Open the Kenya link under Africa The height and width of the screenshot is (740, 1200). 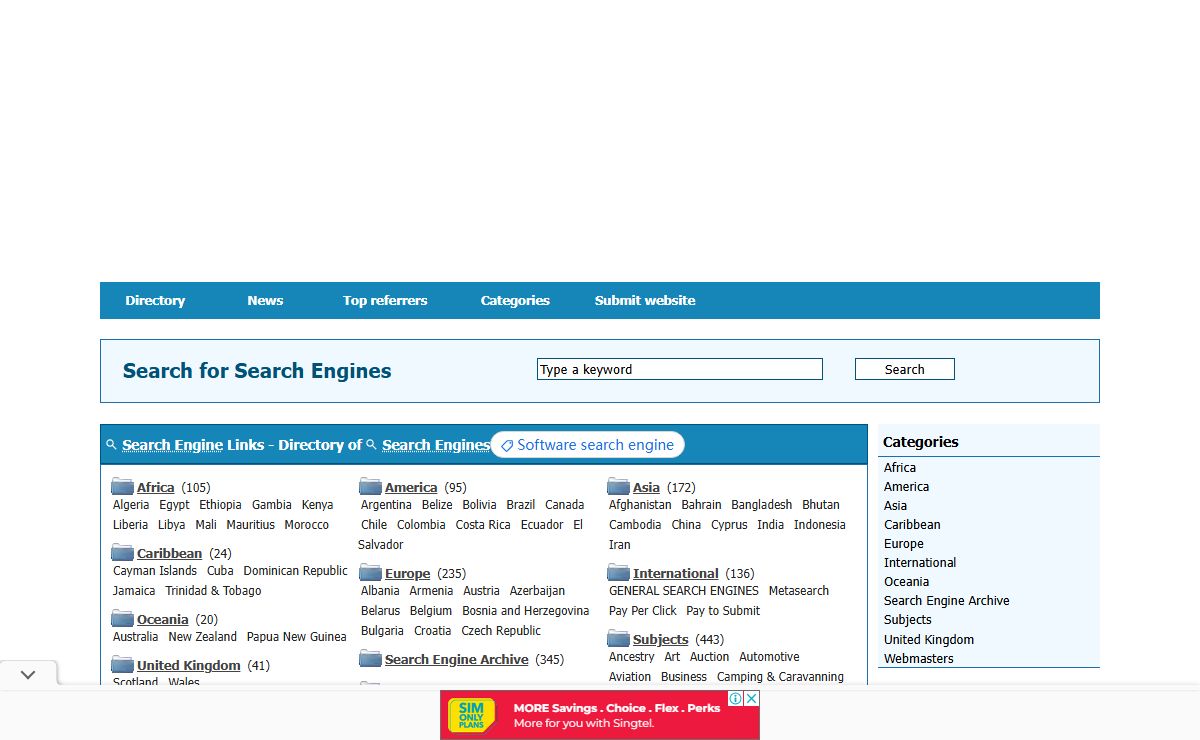(317, 505)
